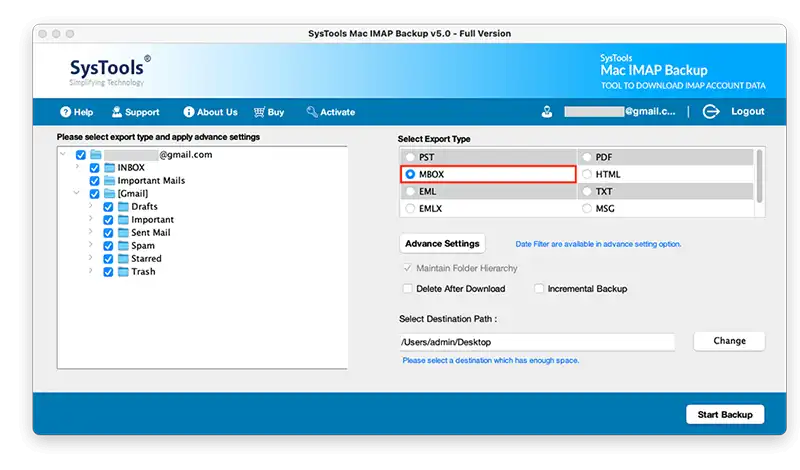The height and width of the screenshot is (470, 800).
Task: Uncheck the Important folder checkbox under [Gmail]
Action: [x=108, y=220]
